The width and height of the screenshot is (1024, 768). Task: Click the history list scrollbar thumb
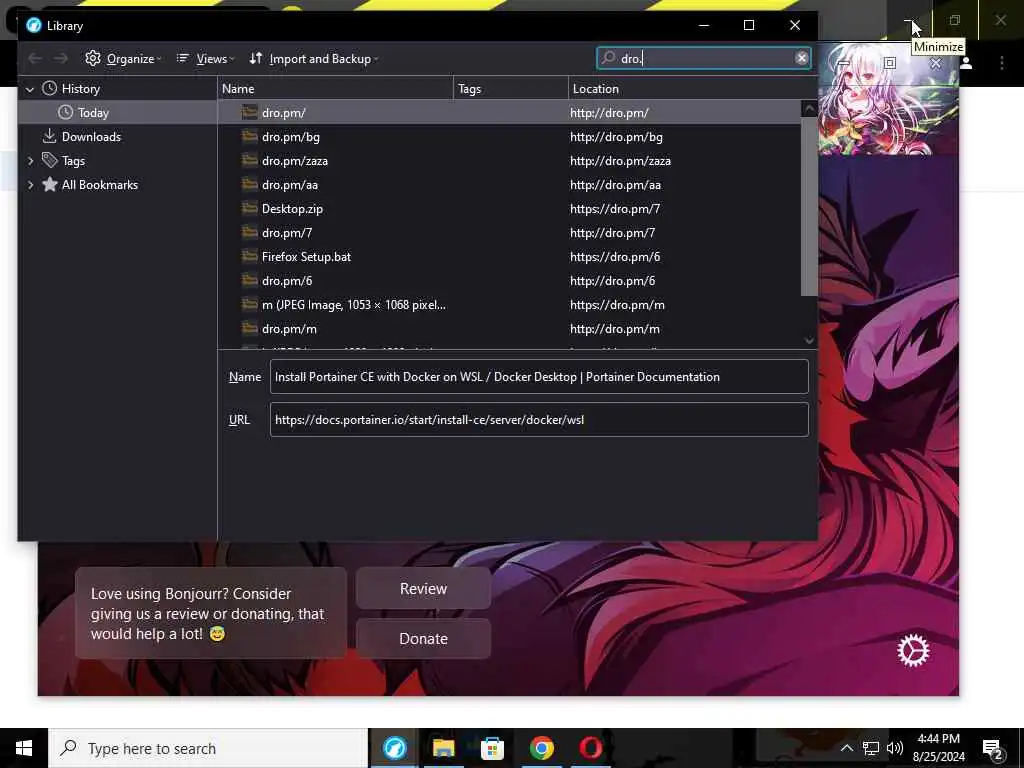click(x=809, y=206)
